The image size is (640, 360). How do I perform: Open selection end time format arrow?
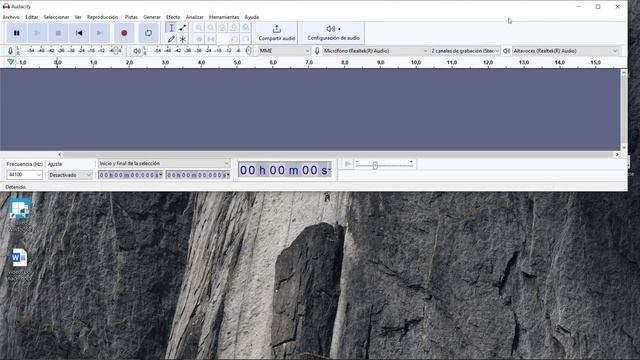(228, 175)
